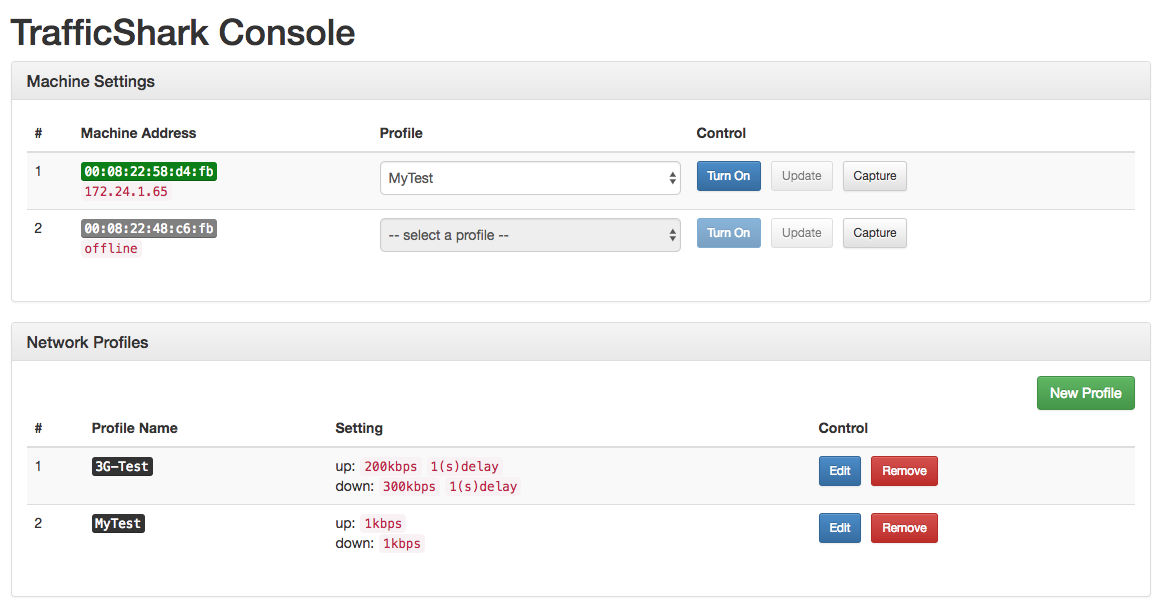This screenshot has width=1161, height=606.
Task: Remove the MyTest network profile
Action: [904, 528]
